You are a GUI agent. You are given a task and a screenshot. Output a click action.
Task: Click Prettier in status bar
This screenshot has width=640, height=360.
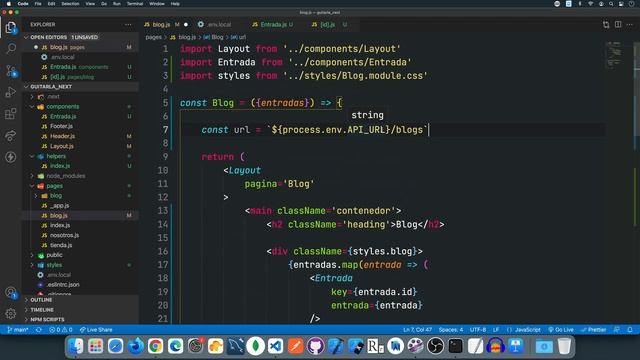pos(594,330)
